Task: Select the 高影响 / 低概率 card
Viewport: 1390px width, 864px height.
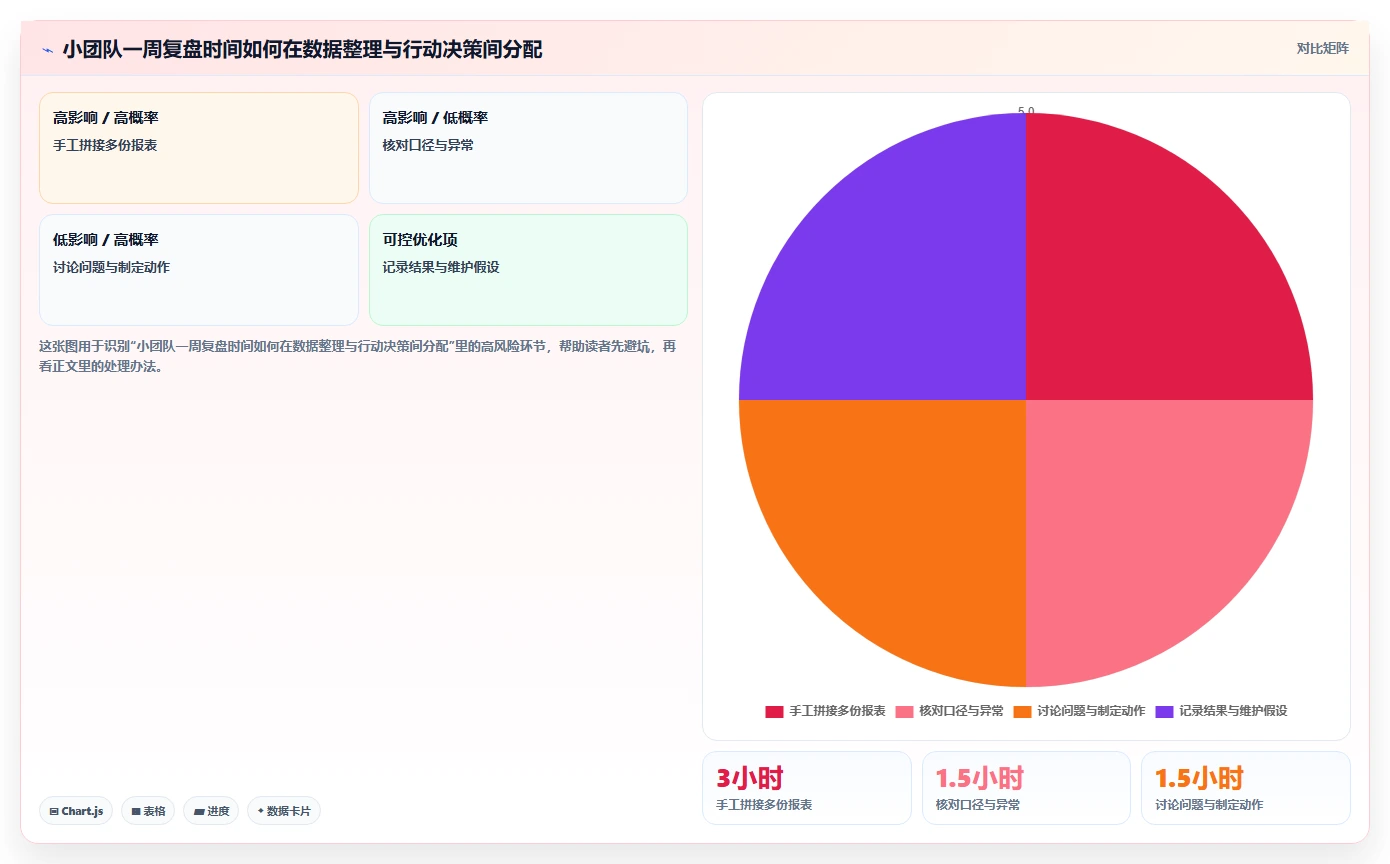Action: pos(528,148)
